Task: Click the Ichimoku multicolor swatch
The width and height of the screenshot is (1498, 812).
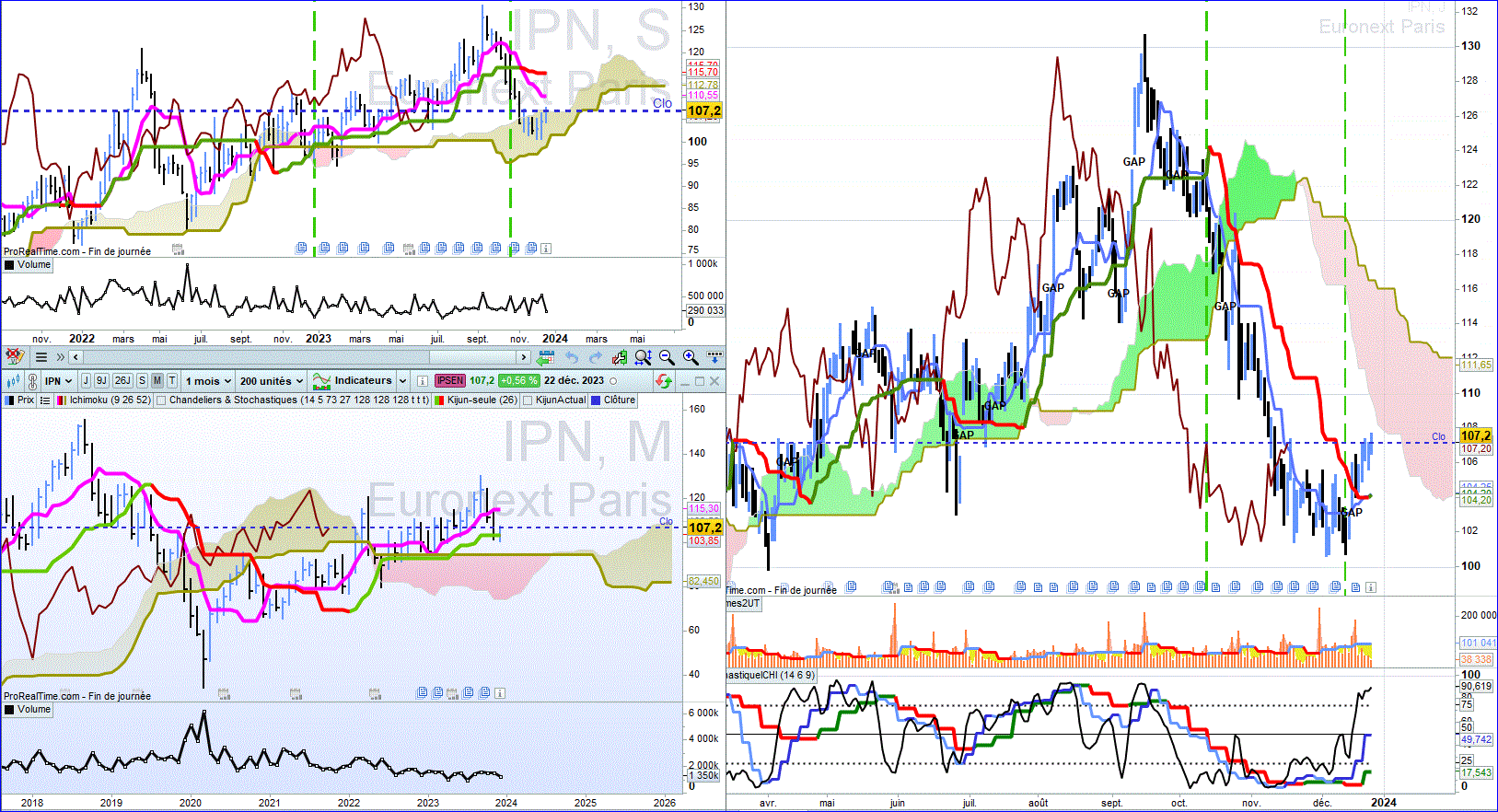Action: point(61,400)
